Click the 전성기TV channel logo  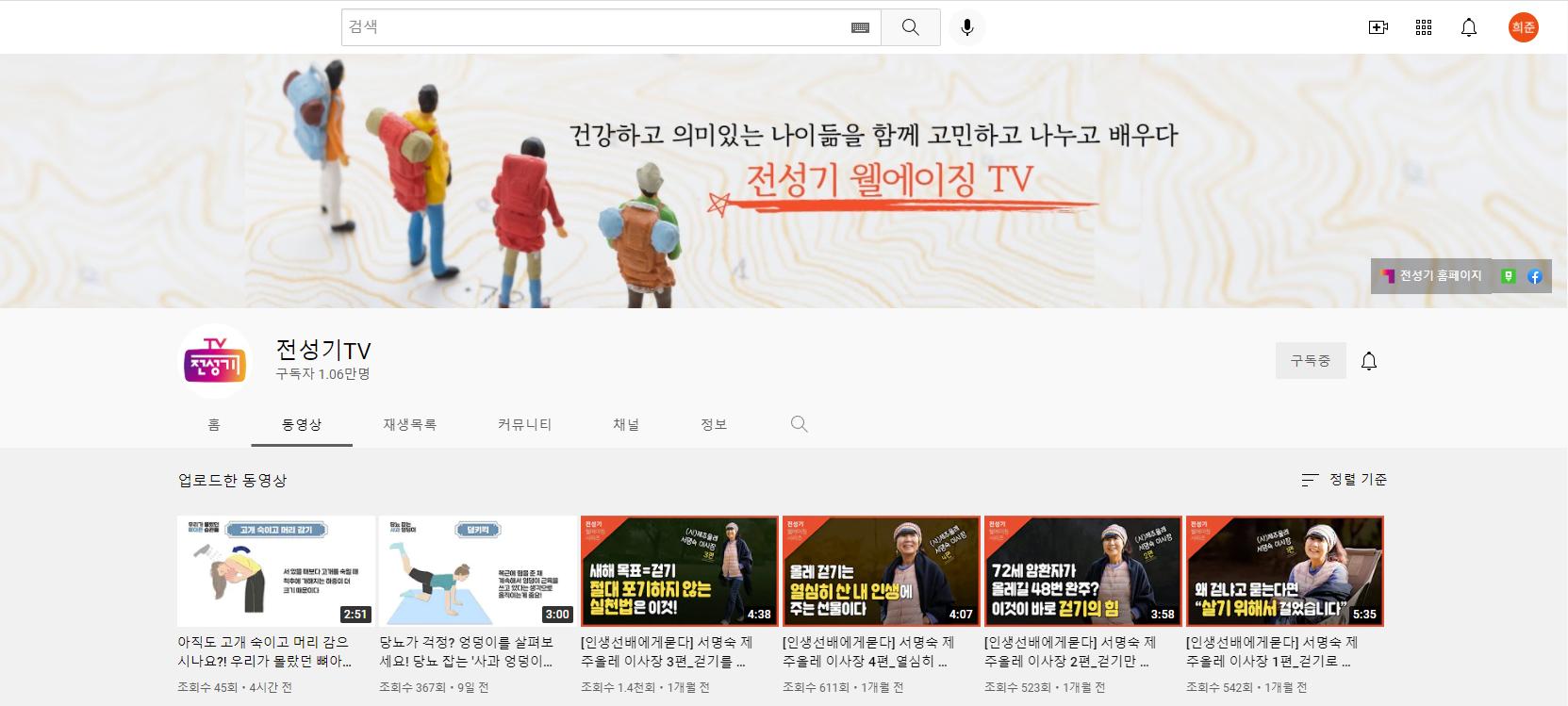pos(216,361)
